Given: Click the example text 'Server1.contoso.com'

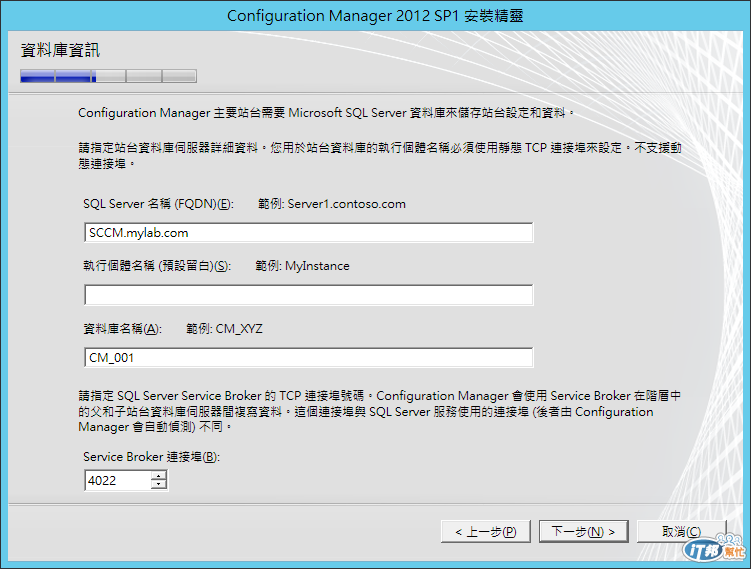Looking at the screenshot, I should [346, 204].
